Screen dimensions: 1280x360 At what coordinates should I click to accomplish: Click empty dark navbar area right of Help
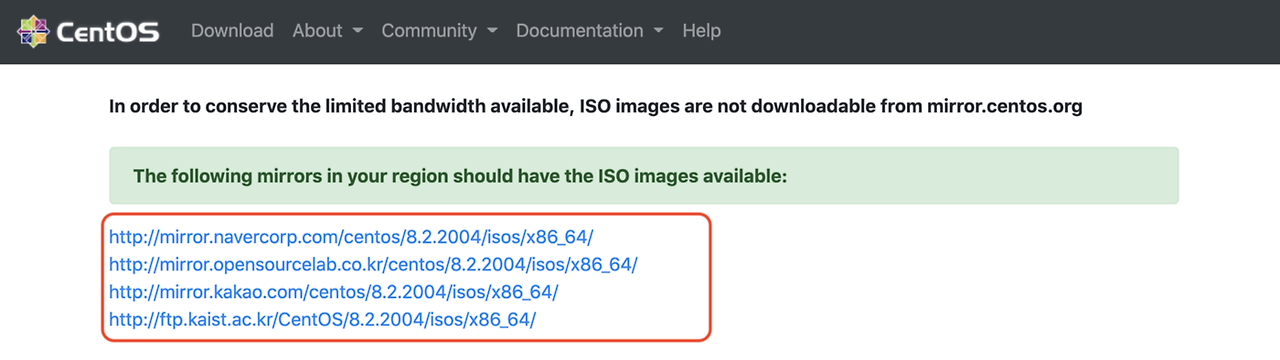(1000, 31)
